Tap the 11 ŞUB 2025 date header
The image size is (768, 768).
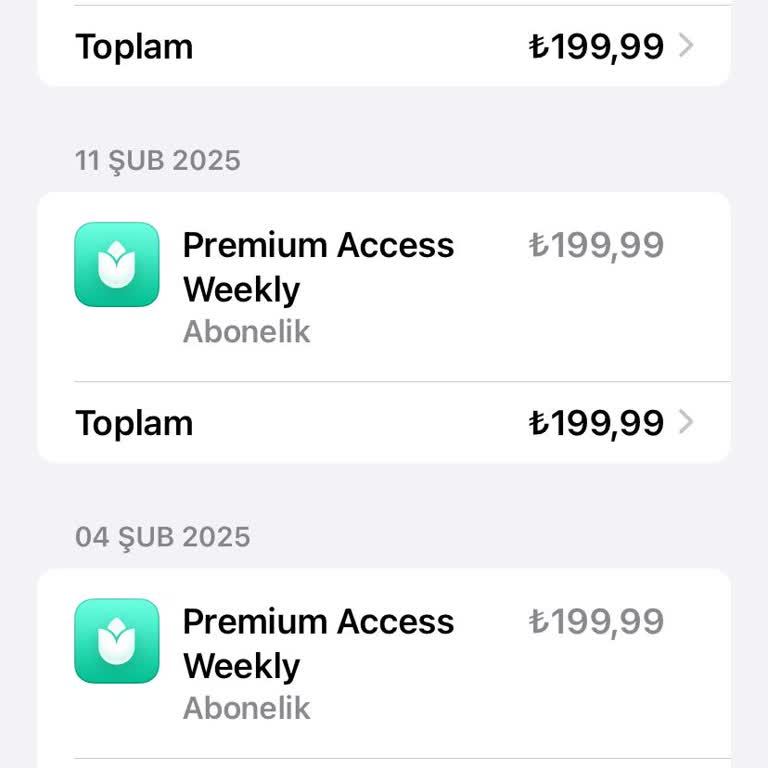click(158, 160)
